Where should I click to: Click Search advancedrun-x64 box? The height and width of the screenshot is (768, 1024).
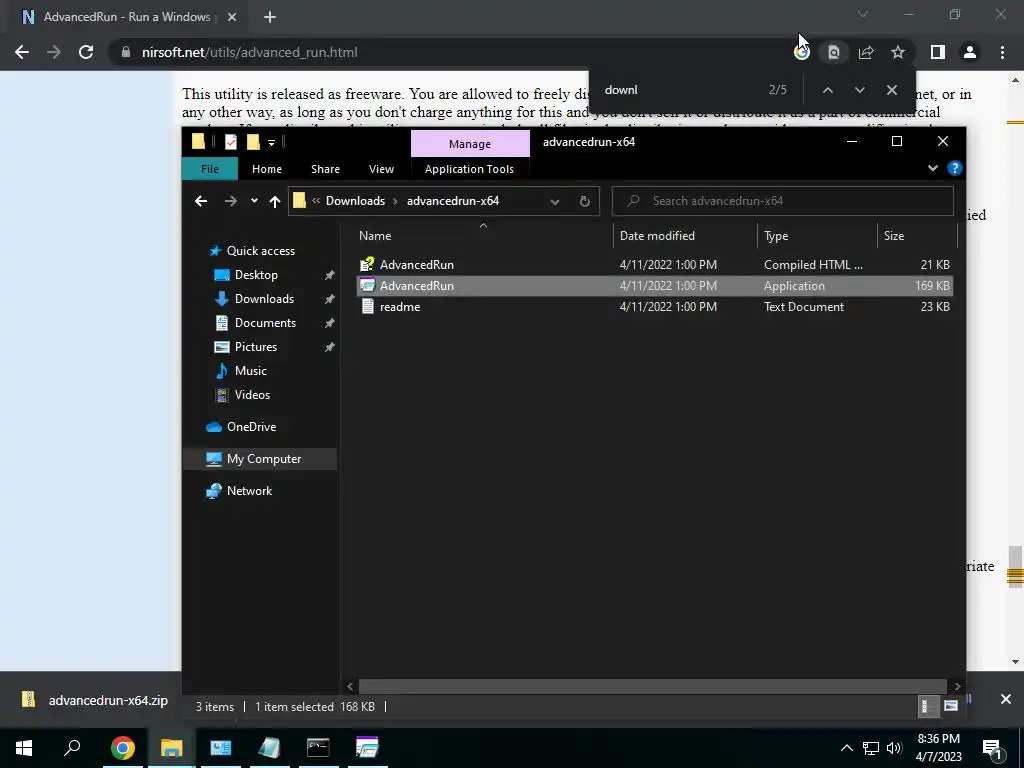coord(782,201)
